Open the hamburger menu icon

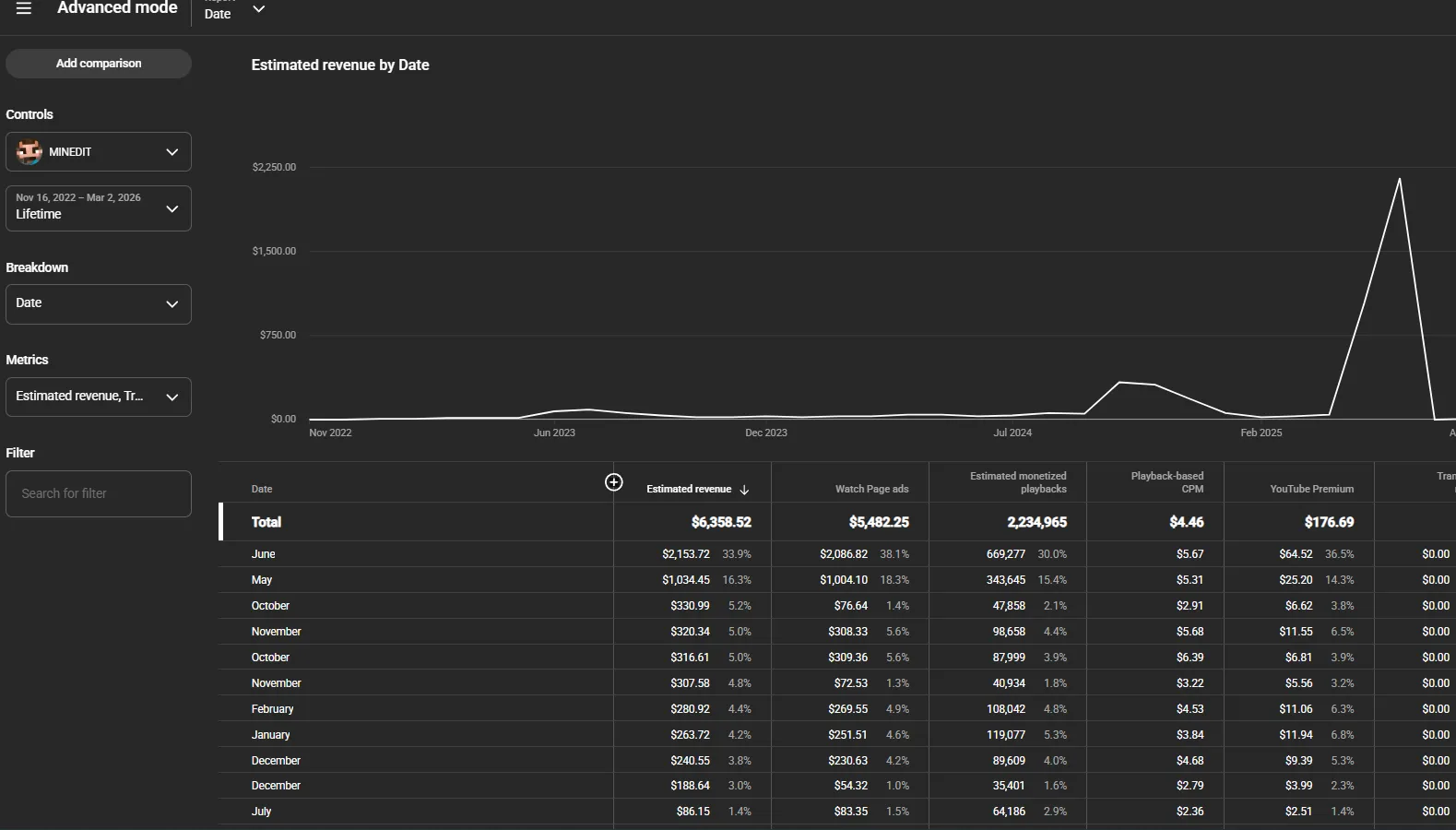(24, 8)
